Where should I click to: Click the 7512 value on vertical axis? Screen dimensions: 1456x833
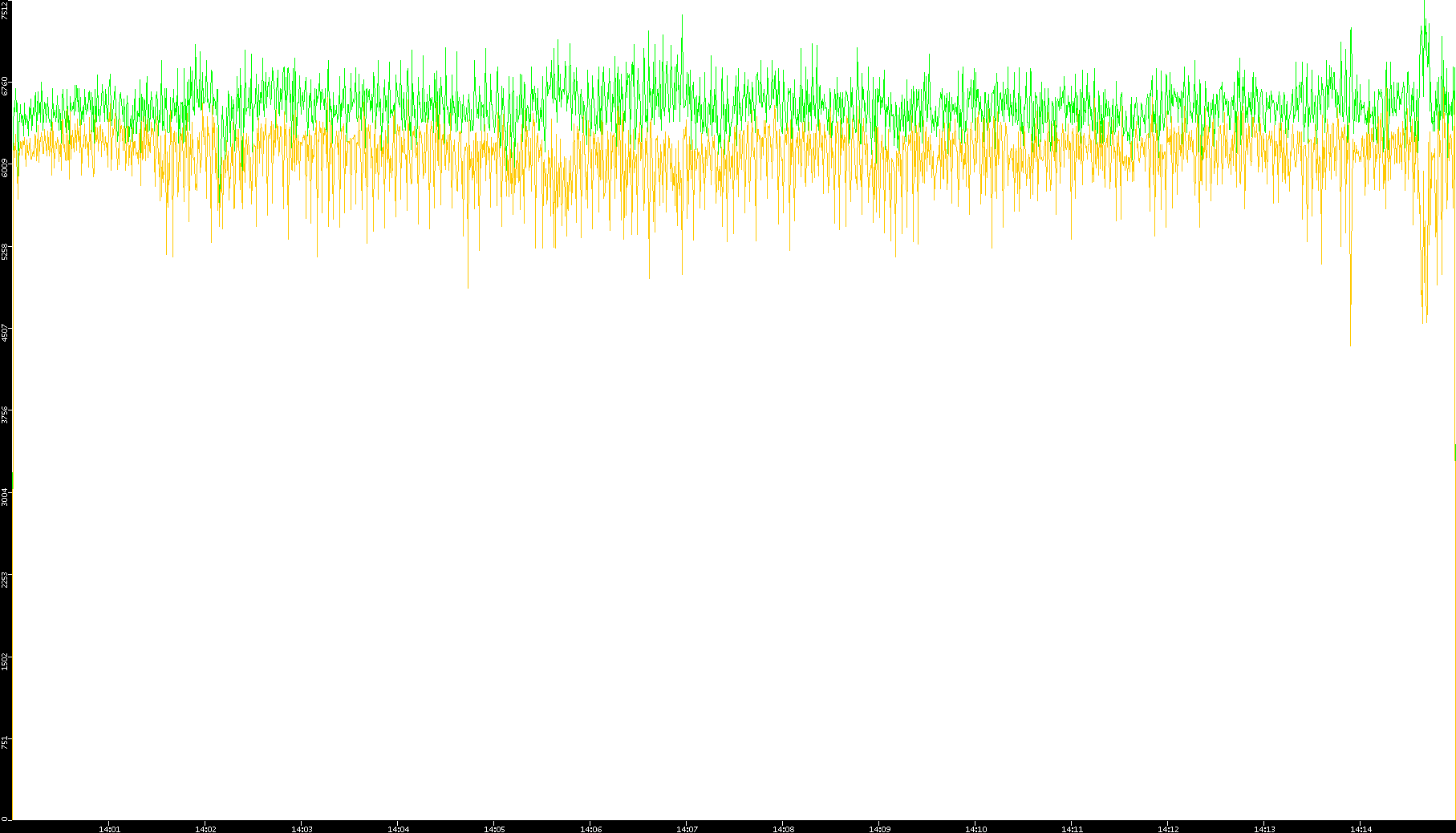[x=5, y=10]
